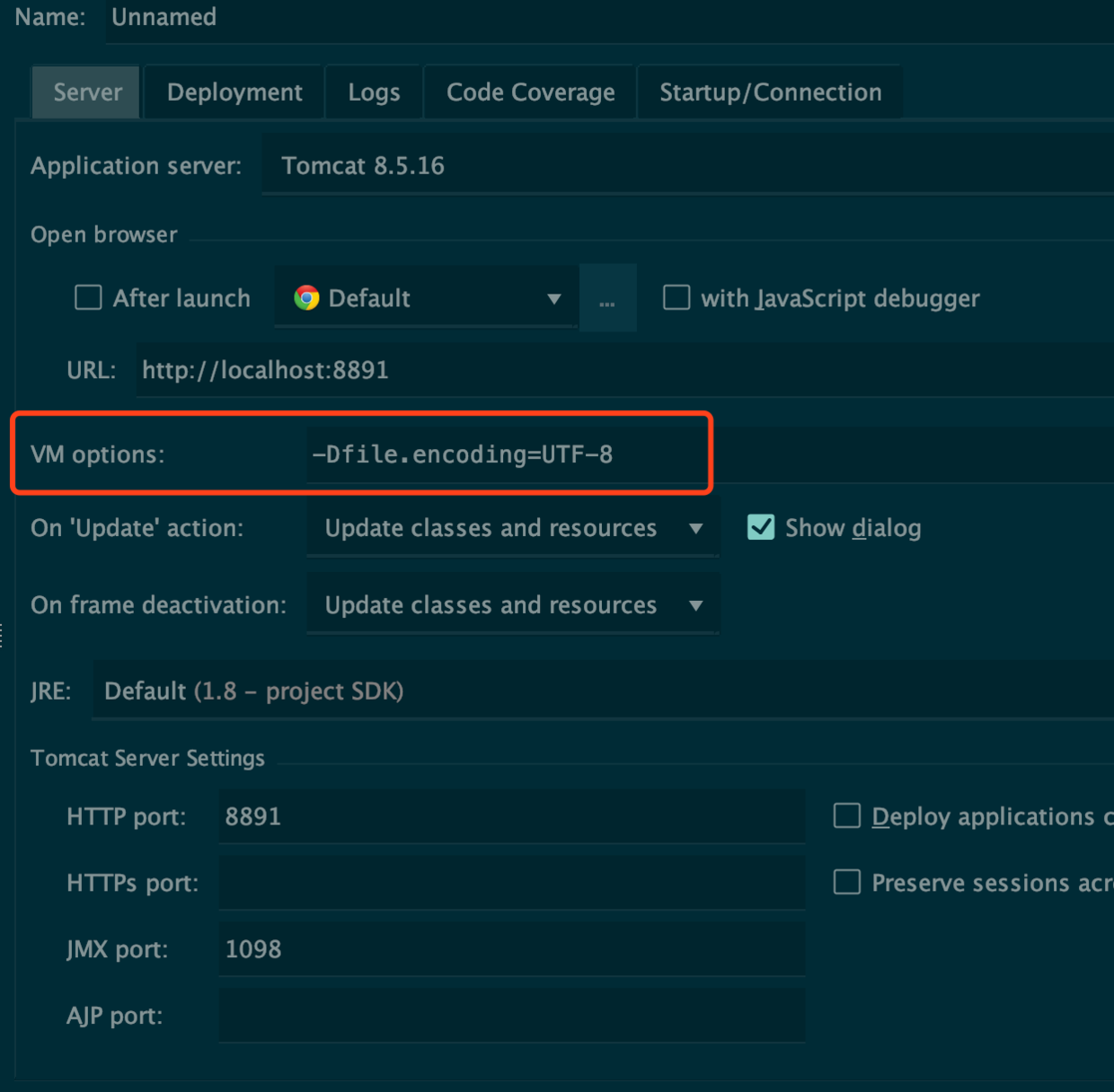The image size is (1114, 1092).
Task: Click the Name field containing Unnamed
Action: [609, 18]
